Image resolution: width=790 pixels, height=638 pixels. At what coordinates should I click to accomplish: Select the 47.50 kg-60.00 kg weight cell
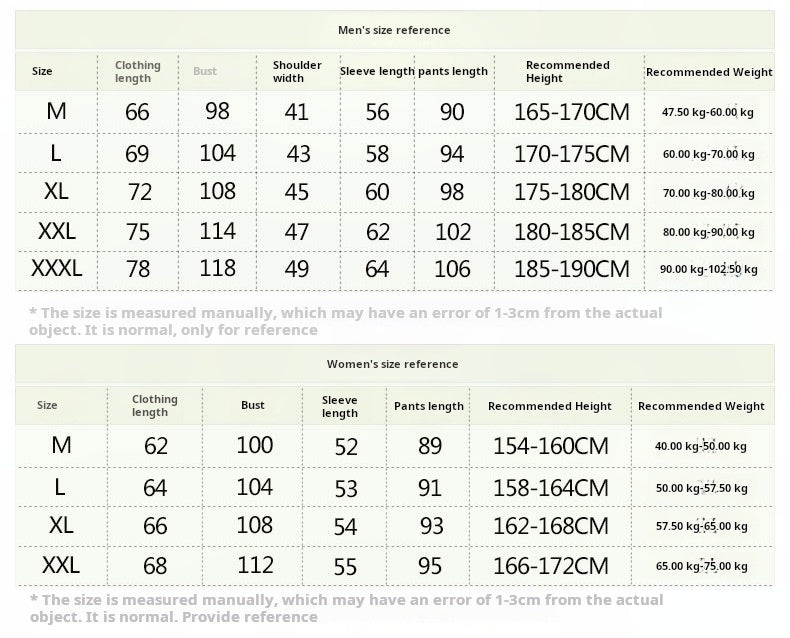click(x=708, y=112)
